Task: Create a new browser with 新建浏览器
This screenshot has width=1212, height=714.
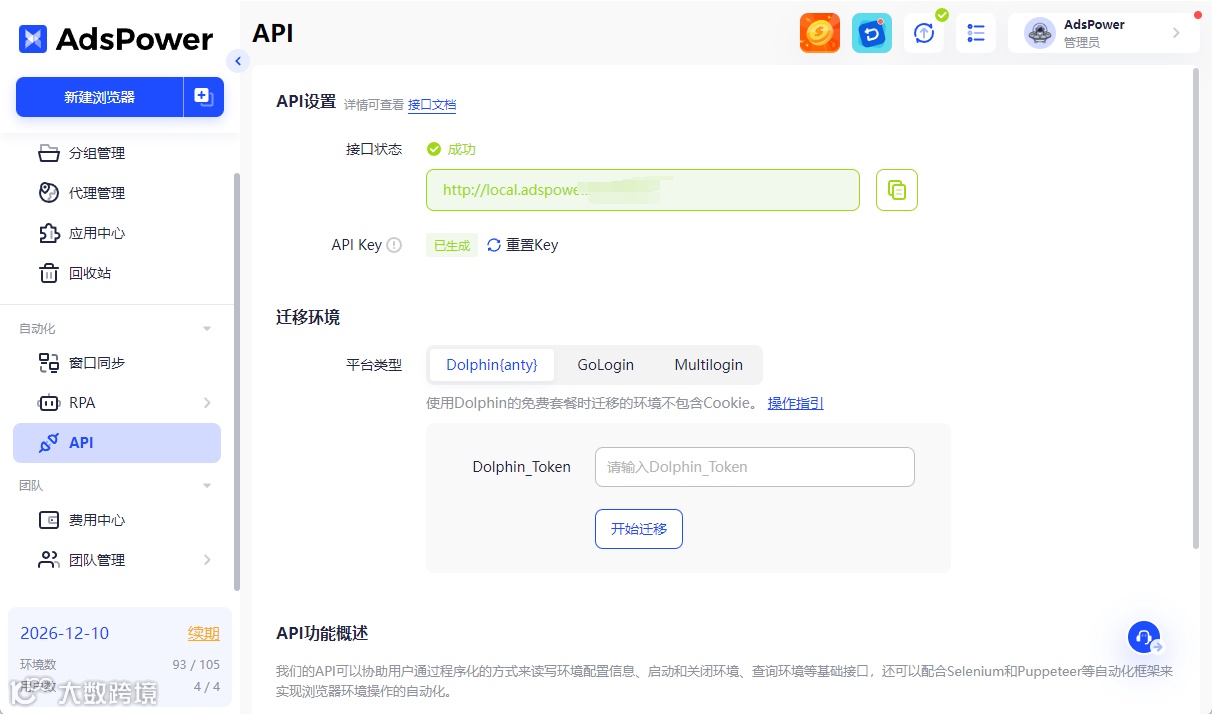Action: pos(99,97)
